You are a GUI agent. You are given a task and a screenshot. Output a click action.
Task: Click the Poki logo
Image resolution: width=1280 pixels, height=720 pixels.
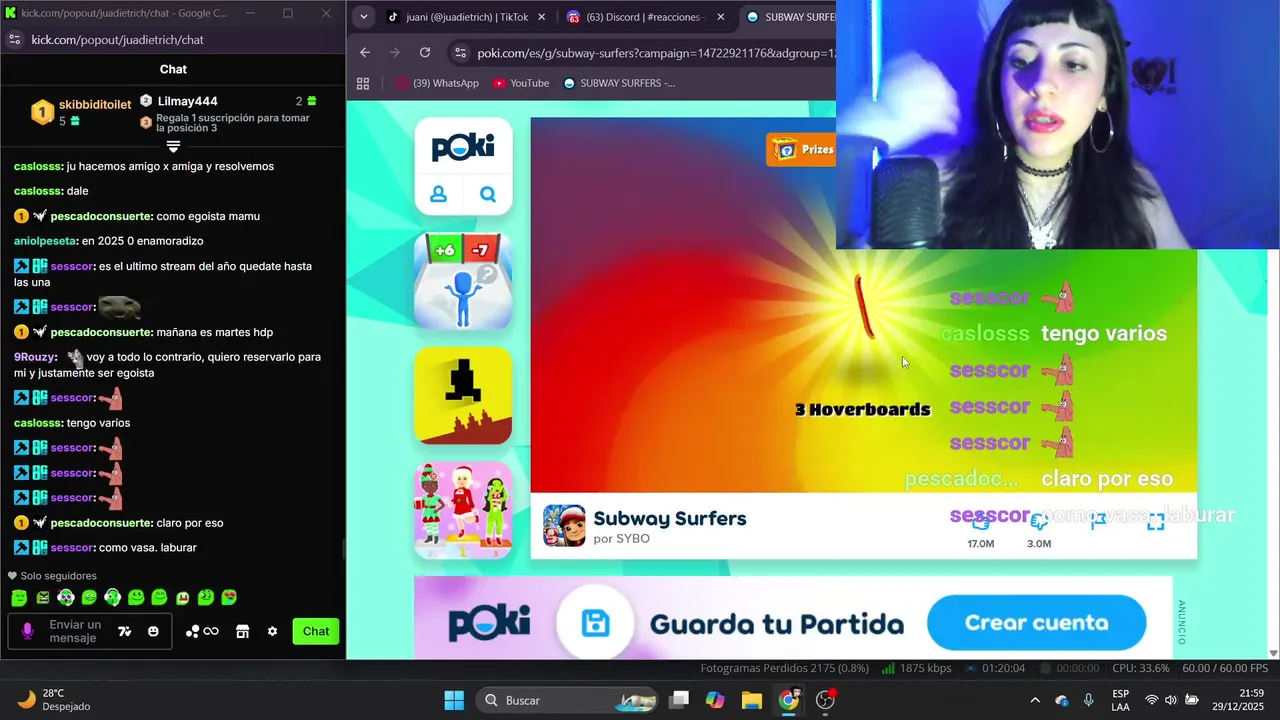(x=463, y=148)
